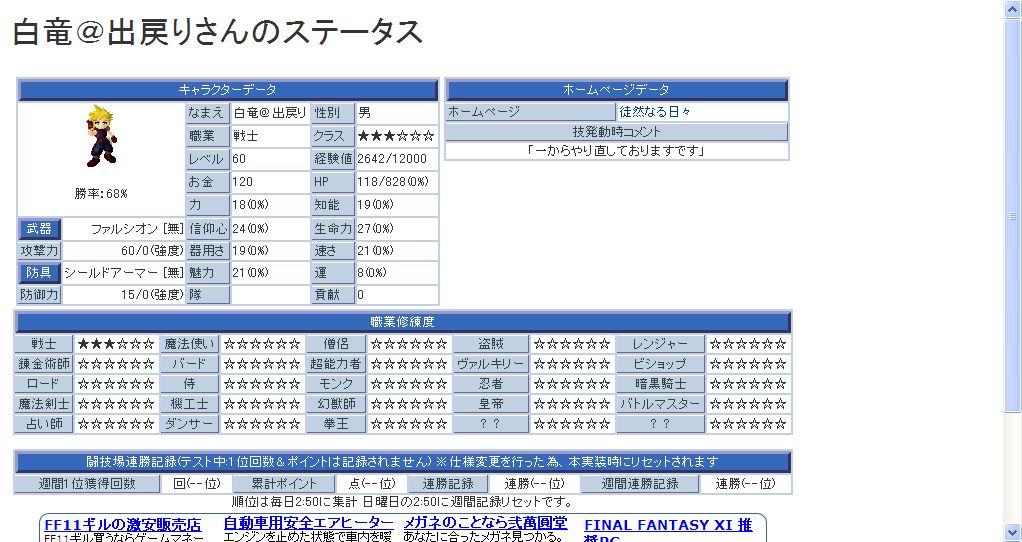The image size is (1022, 542).
Task: Open the 徒然なる日々 homepage link
Action: pos(655,111)
